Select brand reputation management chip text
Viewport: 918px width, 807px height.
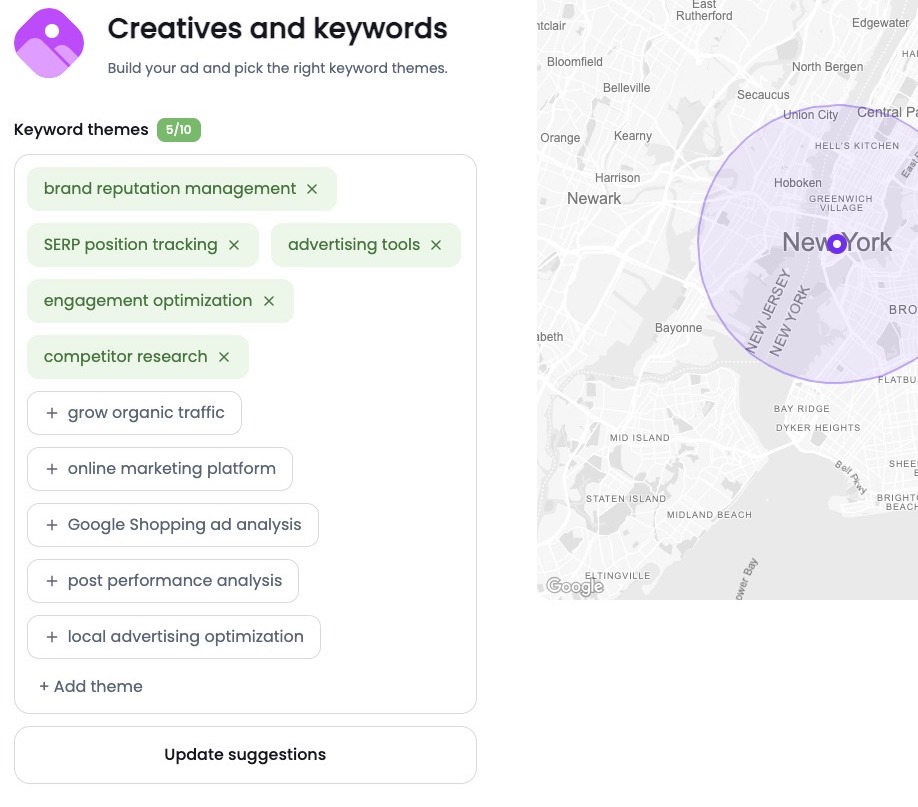[170, 189]
